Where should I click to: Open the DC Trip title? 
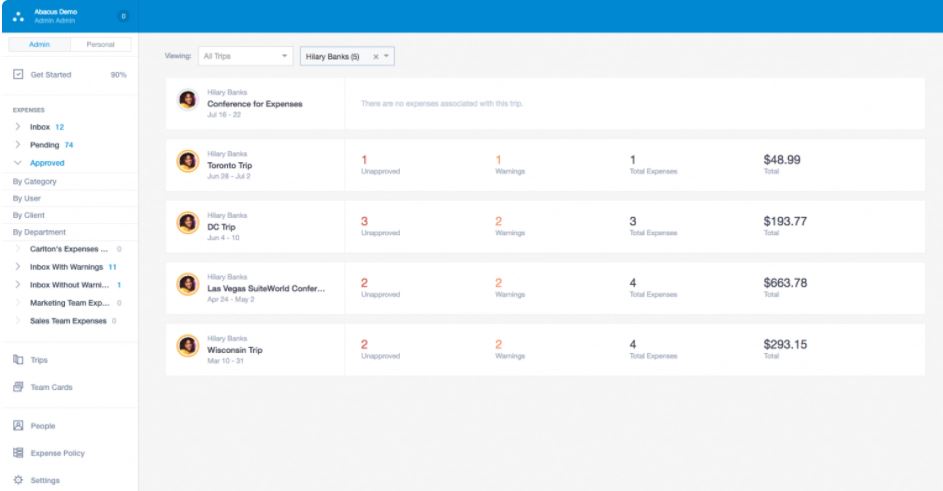[221, 227]
